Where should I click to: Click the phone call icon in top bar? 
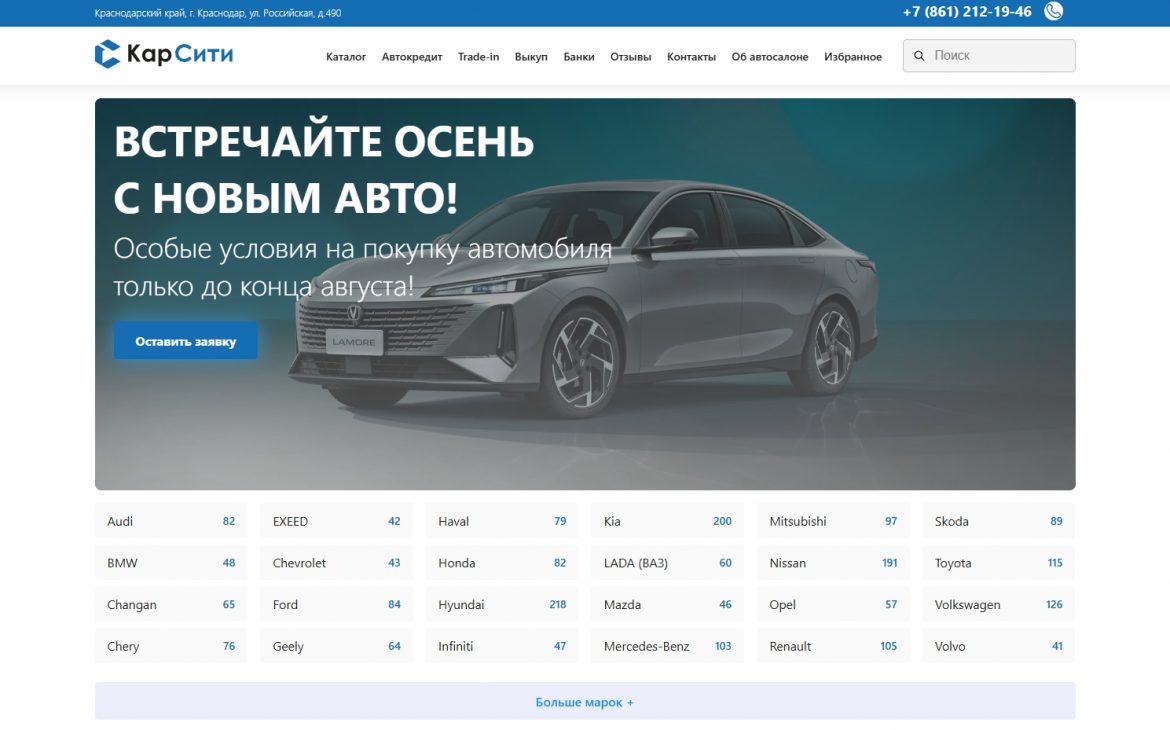tap(1053, 11)
